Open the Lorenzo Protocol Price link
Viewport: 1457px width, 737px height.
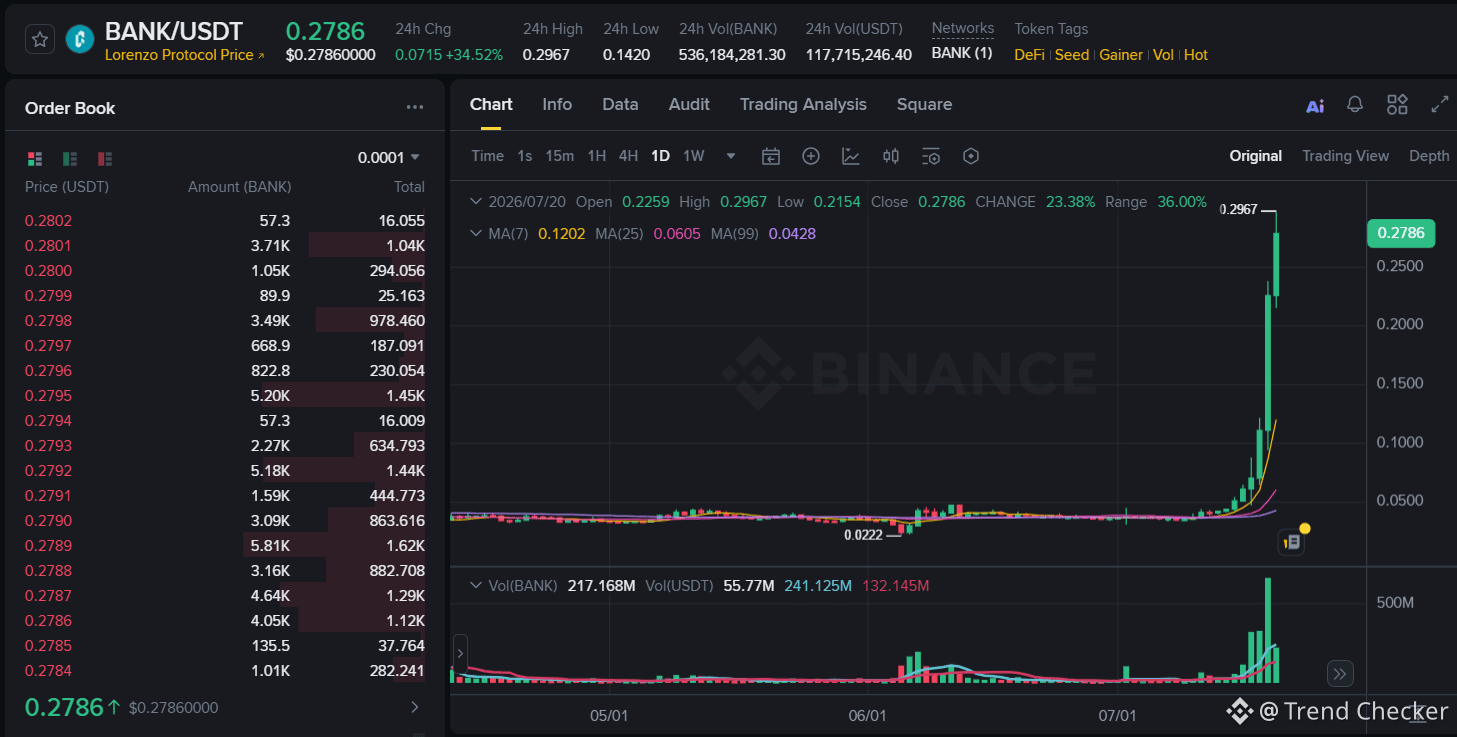pos(185,55)
